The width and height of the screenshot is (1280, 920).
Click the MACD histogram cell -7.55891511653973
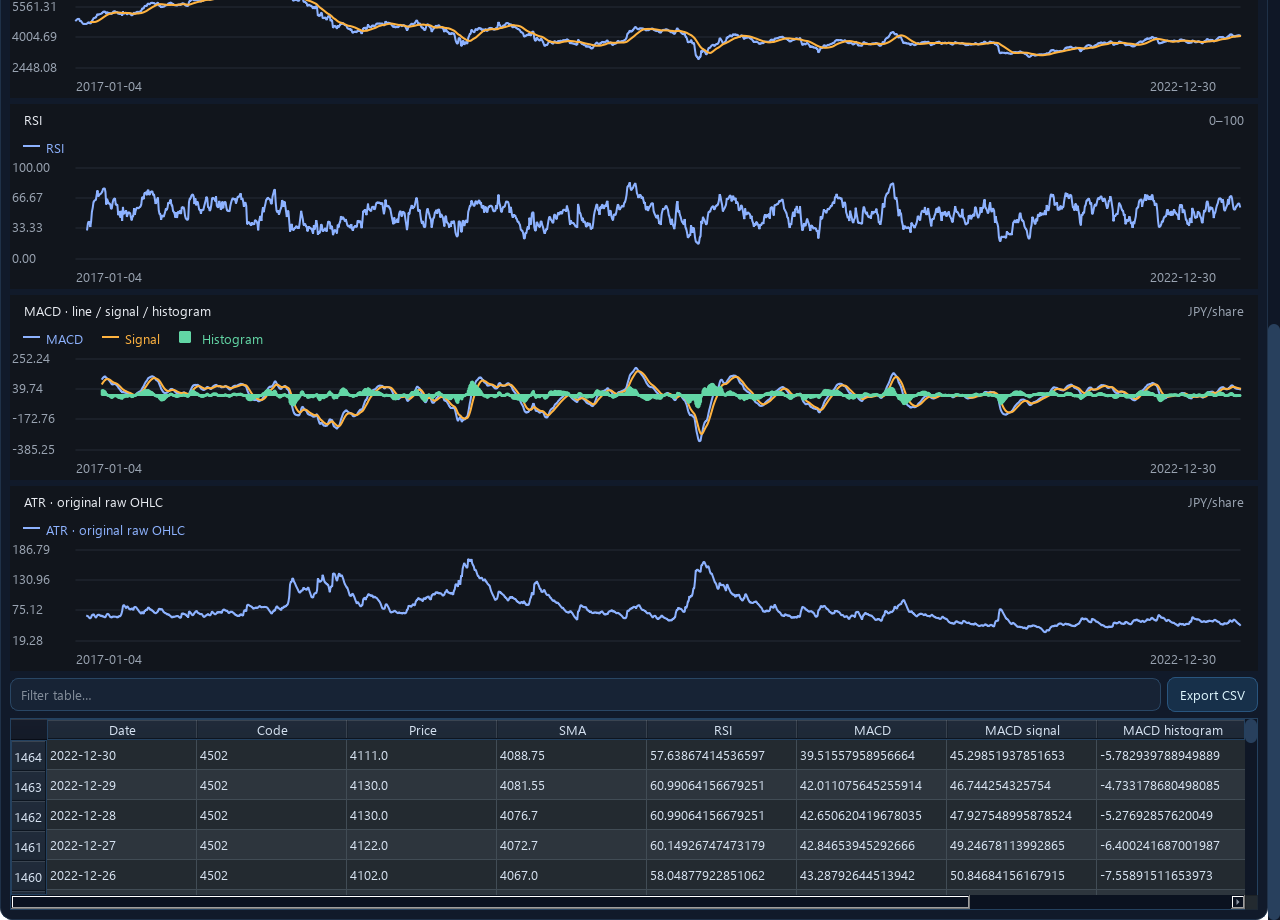pos(1171,875)
